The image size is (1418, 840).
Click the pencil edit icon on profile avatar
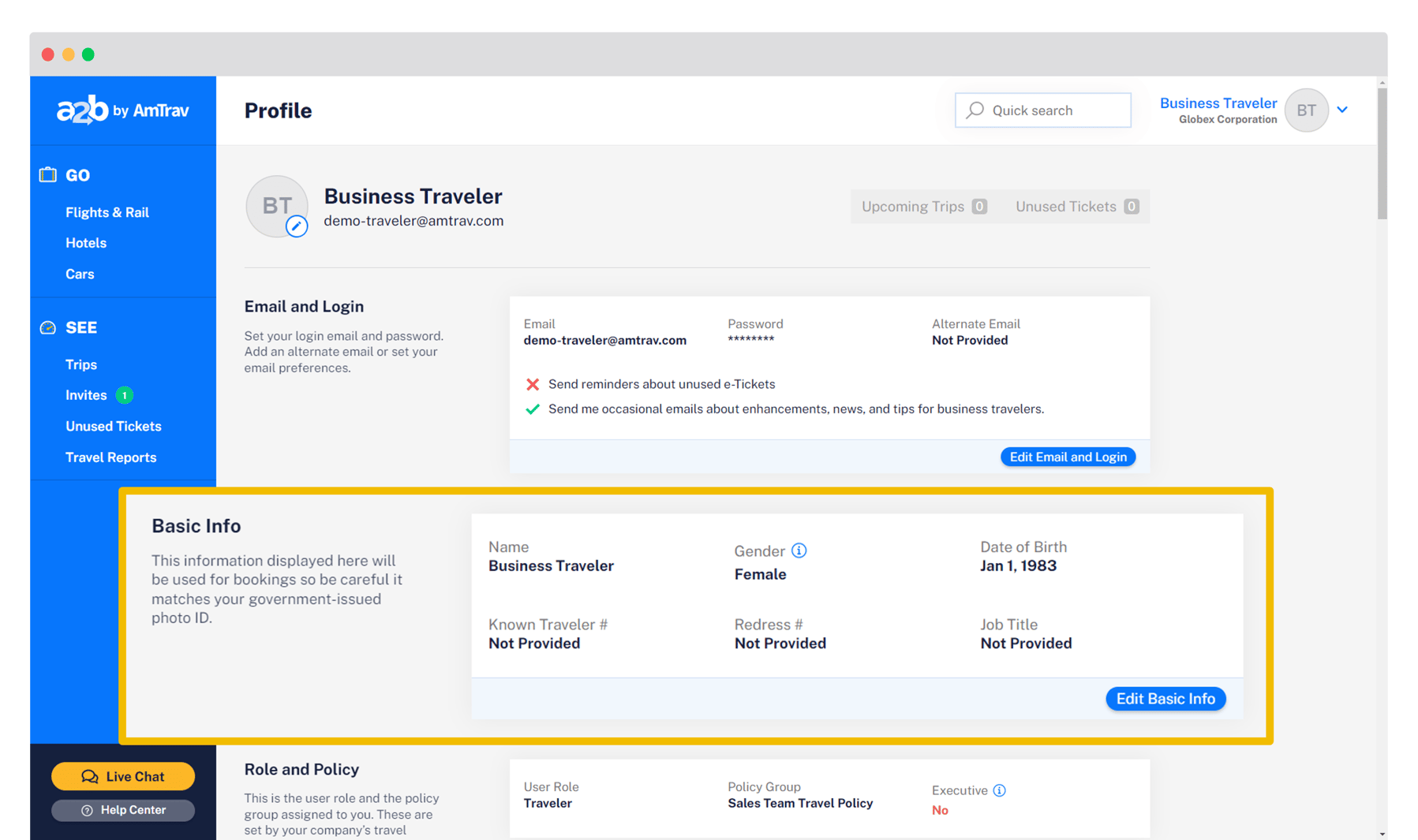coord(297,226)
